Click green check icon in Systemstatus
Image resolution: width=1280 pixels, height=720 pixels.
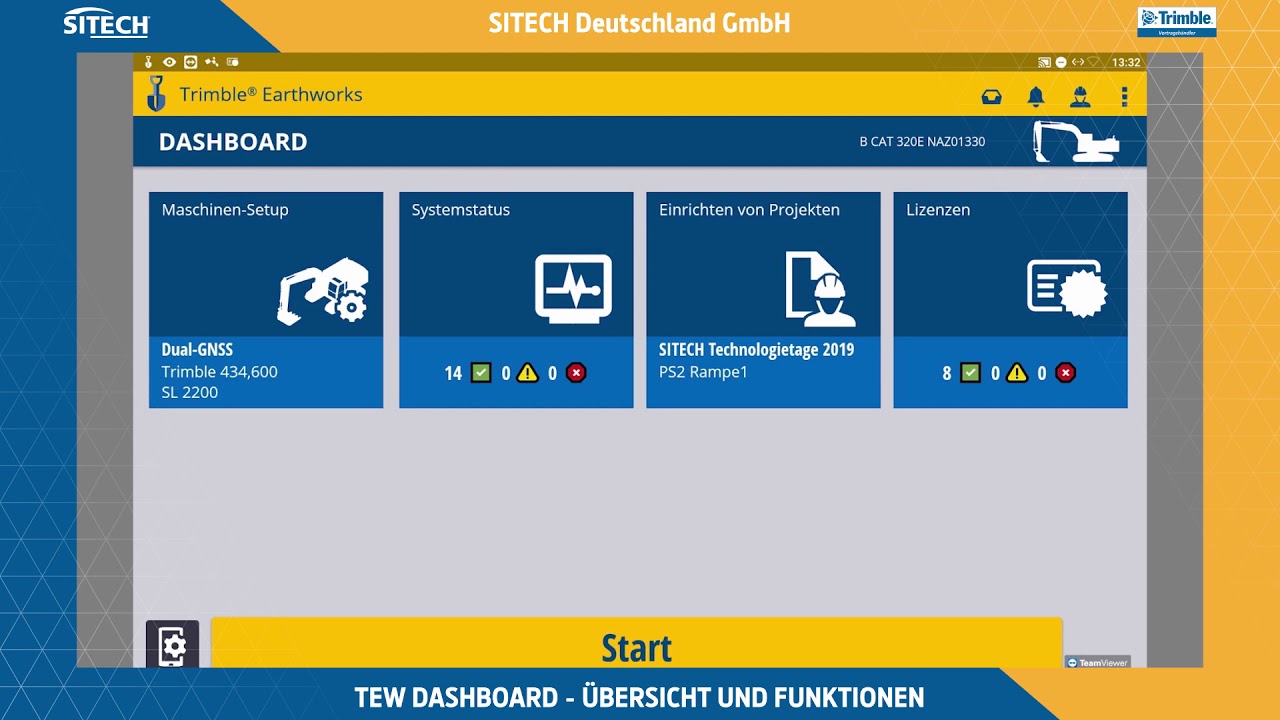(481, 373)
